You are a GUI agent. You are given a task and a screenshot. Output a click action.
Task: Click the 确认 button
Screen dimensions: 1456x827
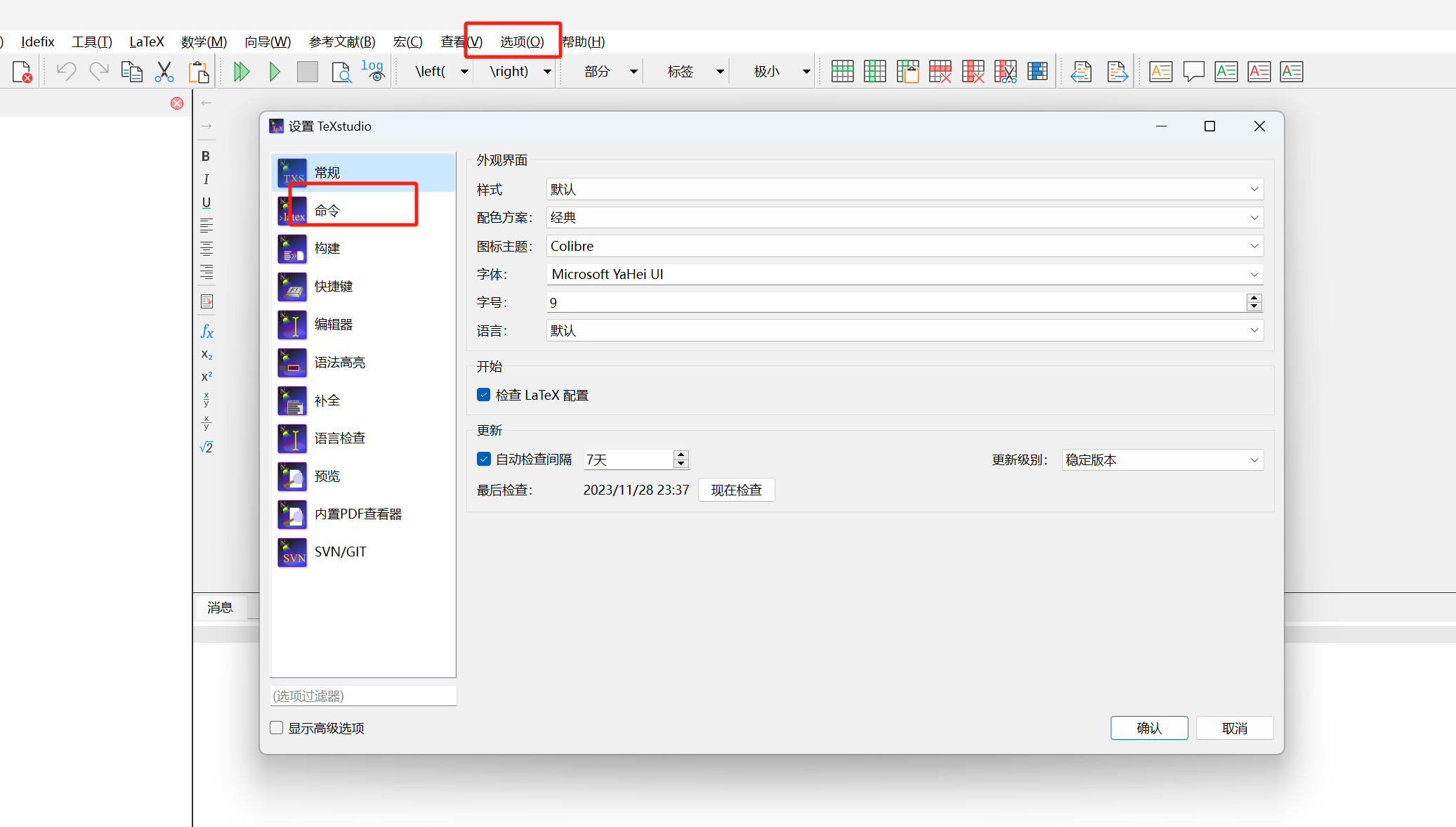click(1149, 728)
